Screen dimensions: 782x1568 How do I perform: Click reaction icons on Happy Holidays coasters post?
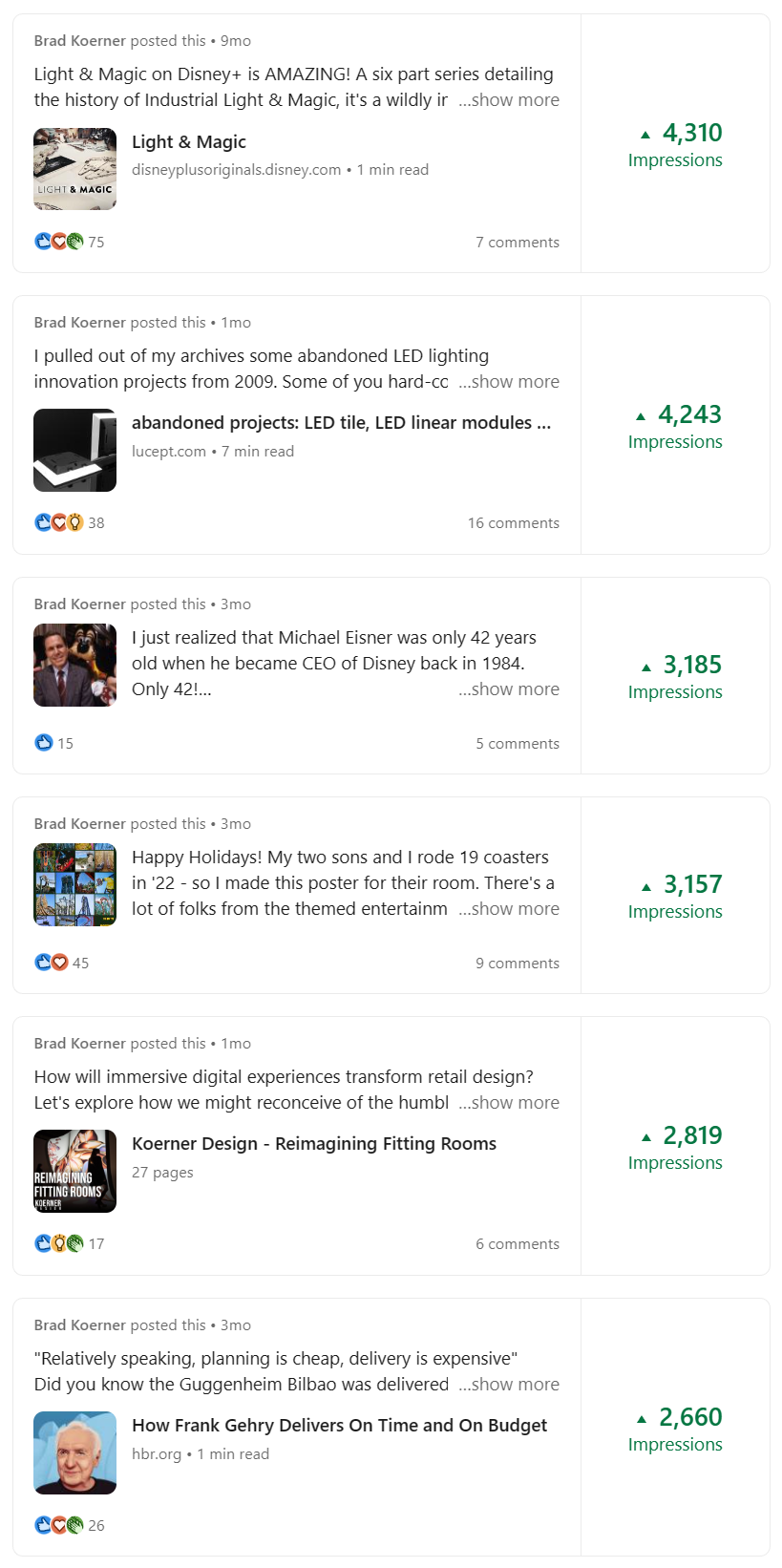pyautogui.click(x=52, y=963)
